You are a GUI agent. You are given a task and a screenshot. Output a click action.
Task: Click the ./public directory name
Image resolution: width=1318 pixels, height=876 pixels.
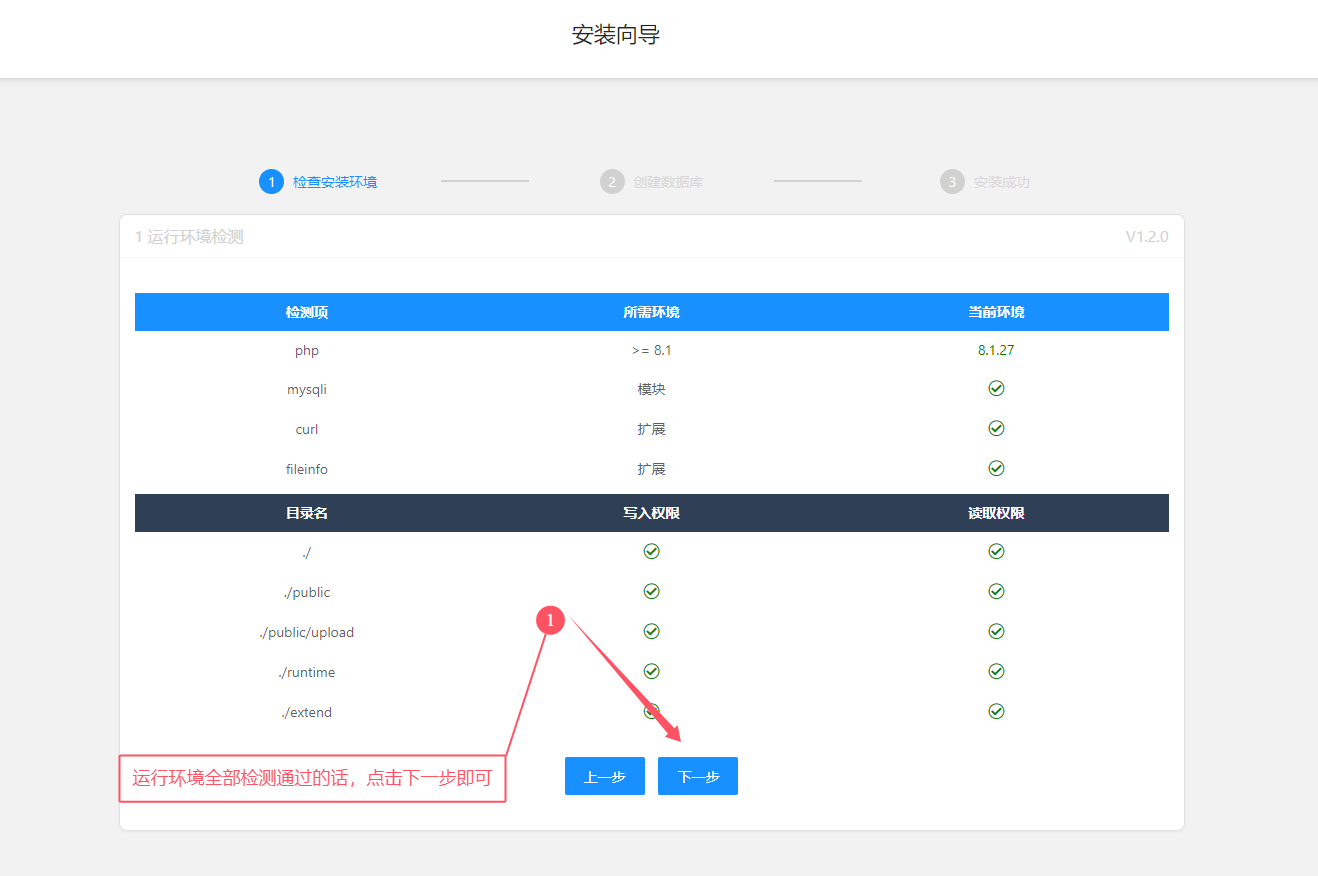(307, 592)
